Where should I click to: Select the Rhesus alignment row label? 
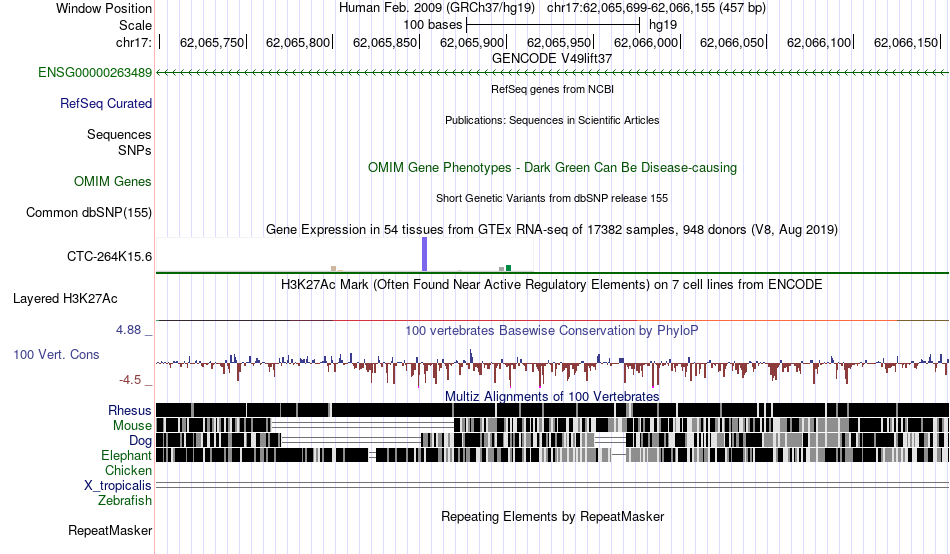(130, 411)
